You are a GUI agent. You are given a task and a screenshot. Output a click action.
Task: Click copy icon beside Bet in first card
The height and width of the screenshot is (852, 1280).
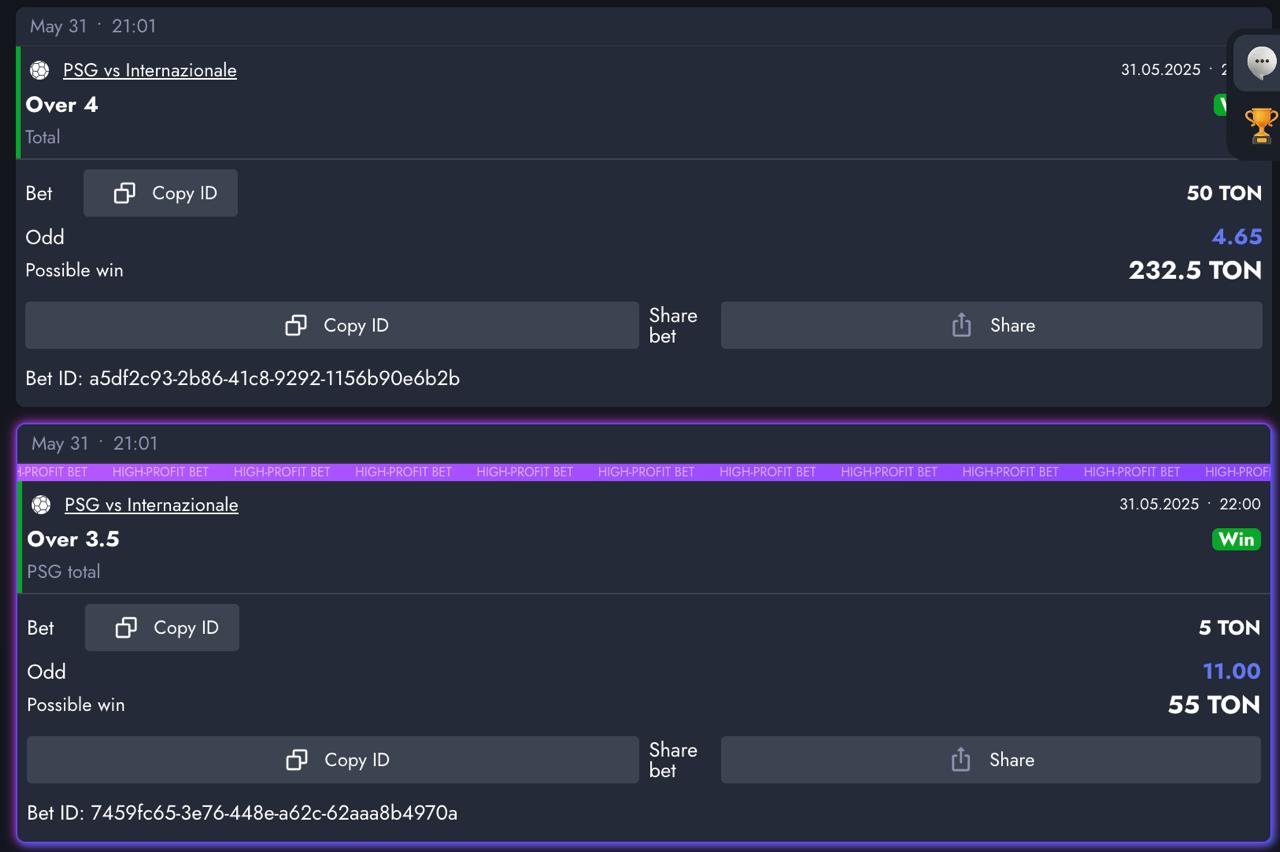pos(124,193)
